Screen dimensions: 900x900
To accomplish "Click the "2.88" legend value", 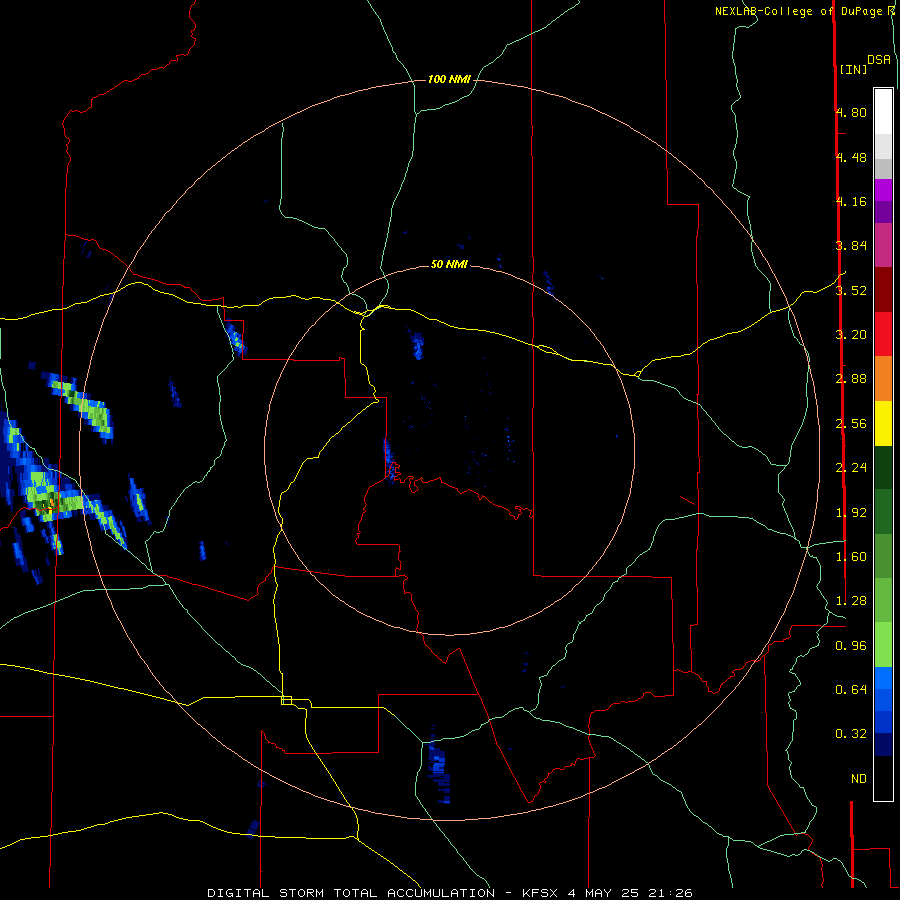I will click(x=851, y=379).
